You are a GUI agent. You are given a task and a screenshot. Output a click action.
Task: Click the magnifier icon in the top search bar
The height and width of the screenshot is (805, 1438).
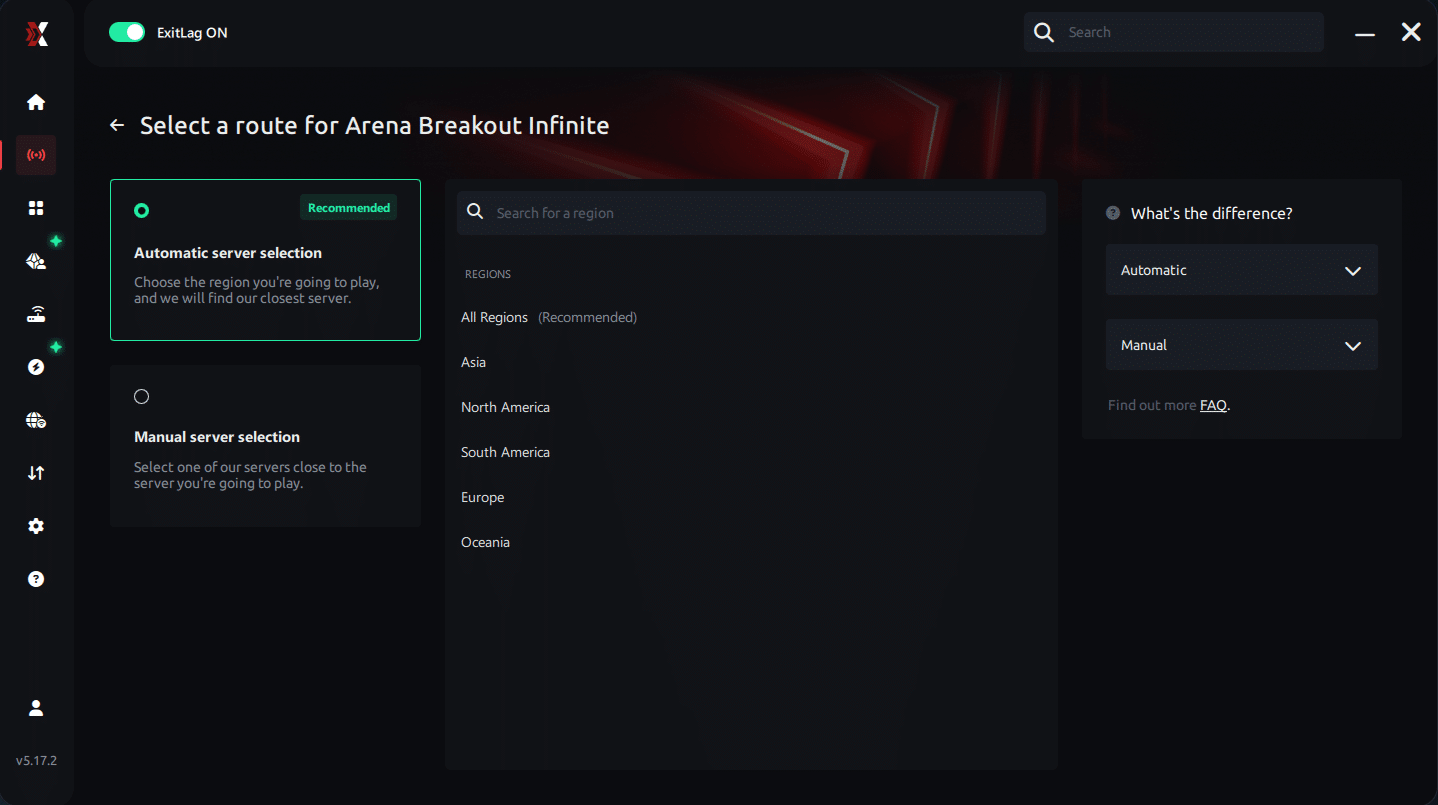pyautogui.click(x=1044, y=32)
